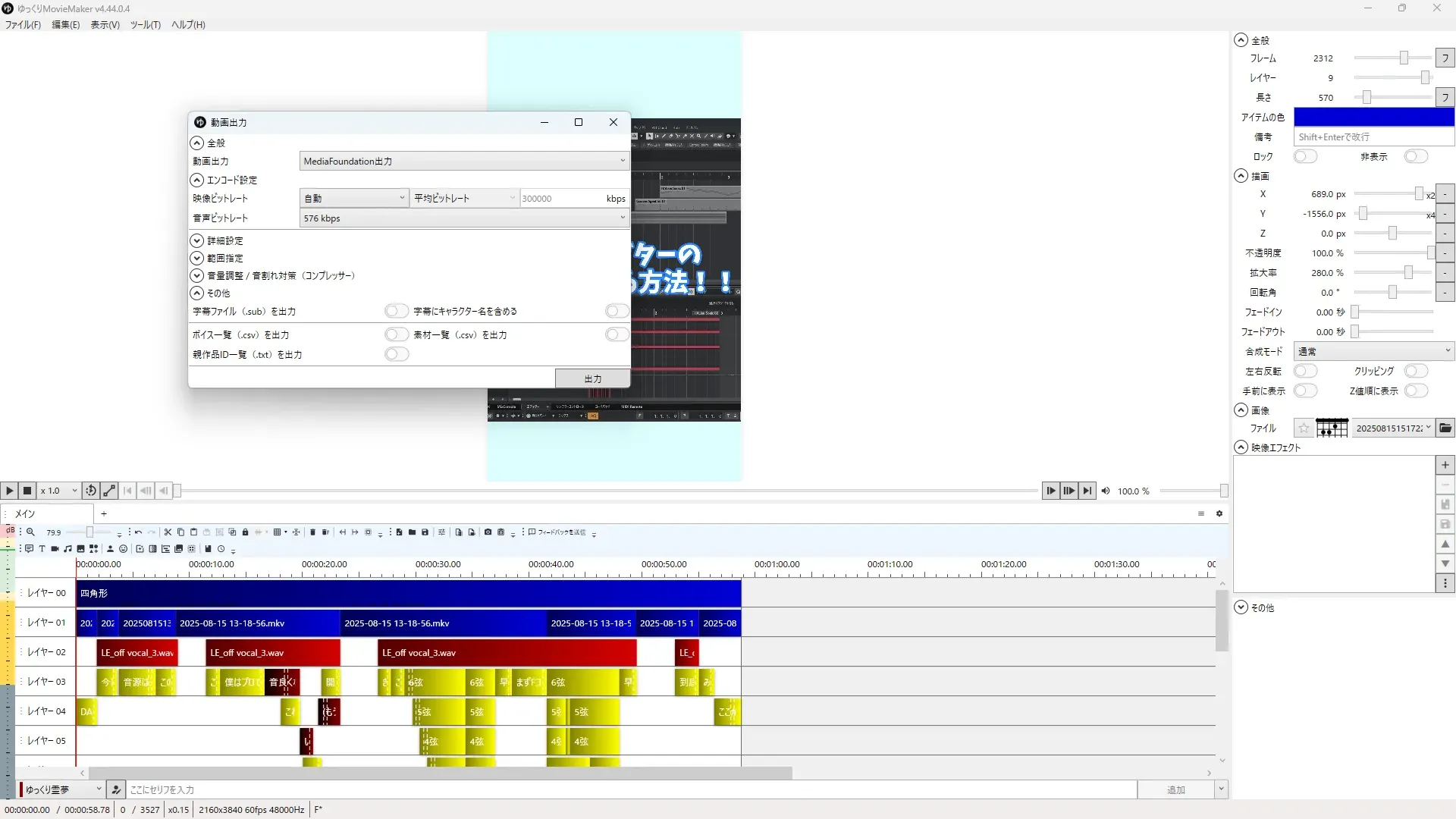Click the scissors cut icon in timeline toolbar
The height and width of the screenshot is (819, 1456).
tap(168, 532)
